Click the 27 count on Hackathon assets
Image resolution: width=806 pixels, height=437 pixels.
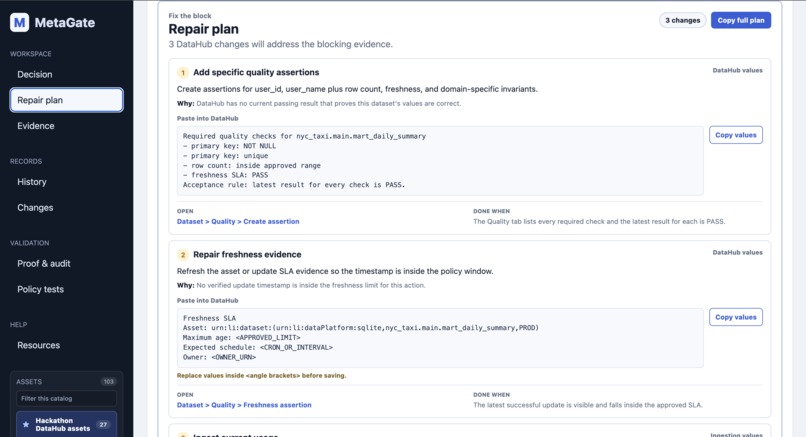[103, 425]
